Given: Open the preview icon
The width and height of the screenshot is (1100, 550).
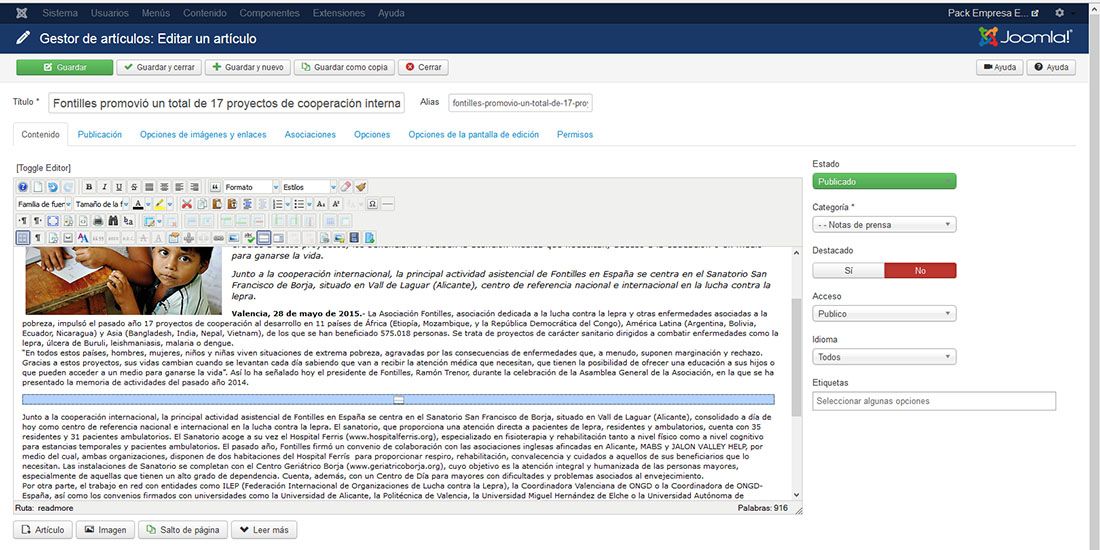Looking at the screenshot, I should coord(68,221).
